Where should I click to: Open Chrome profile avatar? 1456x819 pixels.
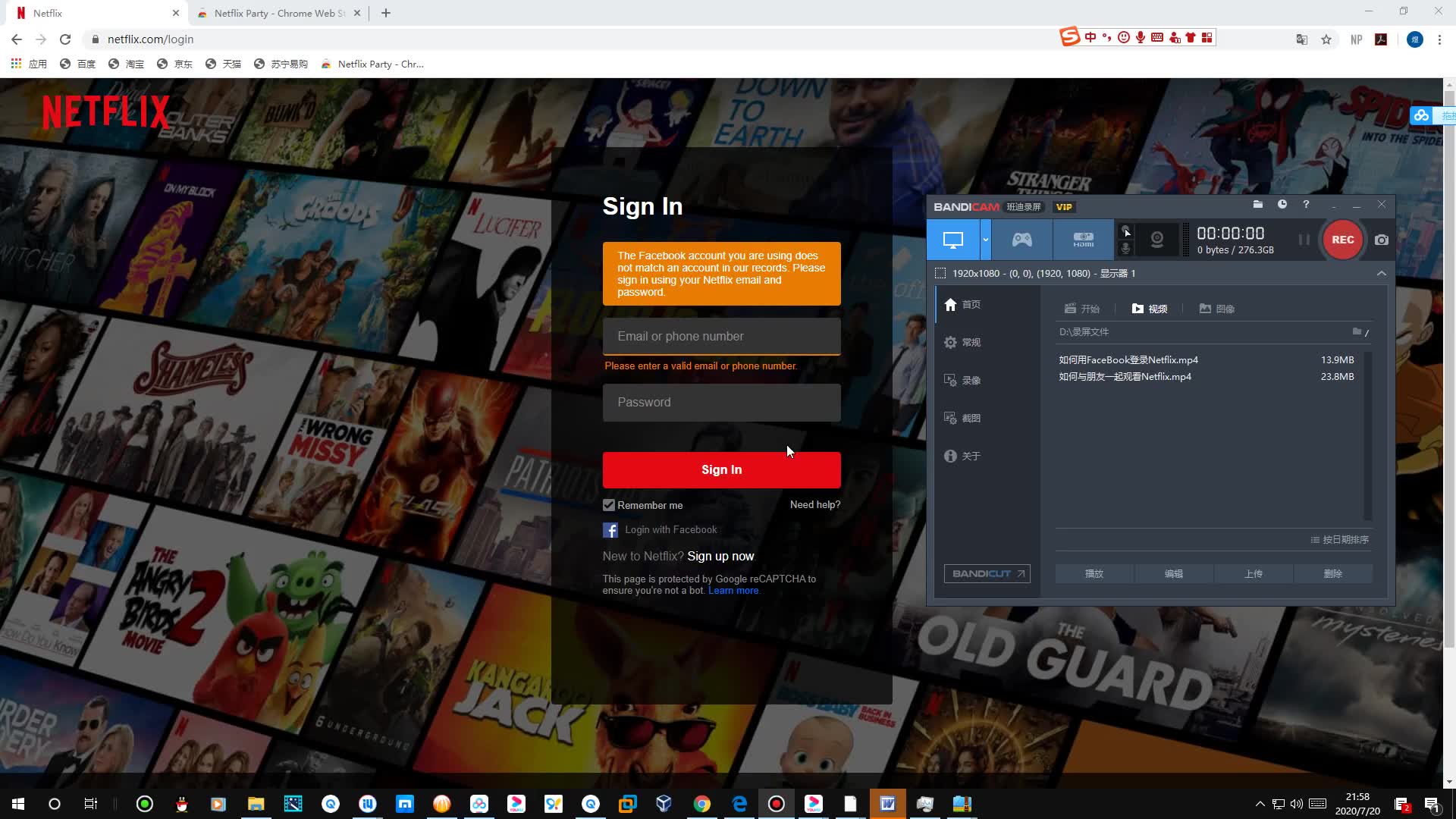tap(1415, 39)
